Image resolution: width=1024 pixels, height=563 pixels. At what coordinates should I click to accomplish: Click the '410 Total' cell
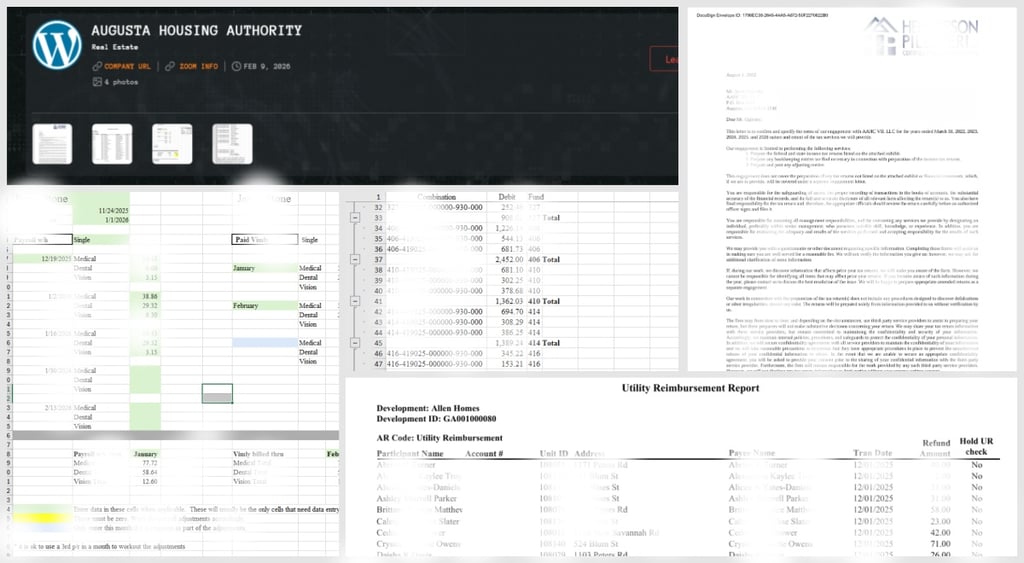coord(544,301)
